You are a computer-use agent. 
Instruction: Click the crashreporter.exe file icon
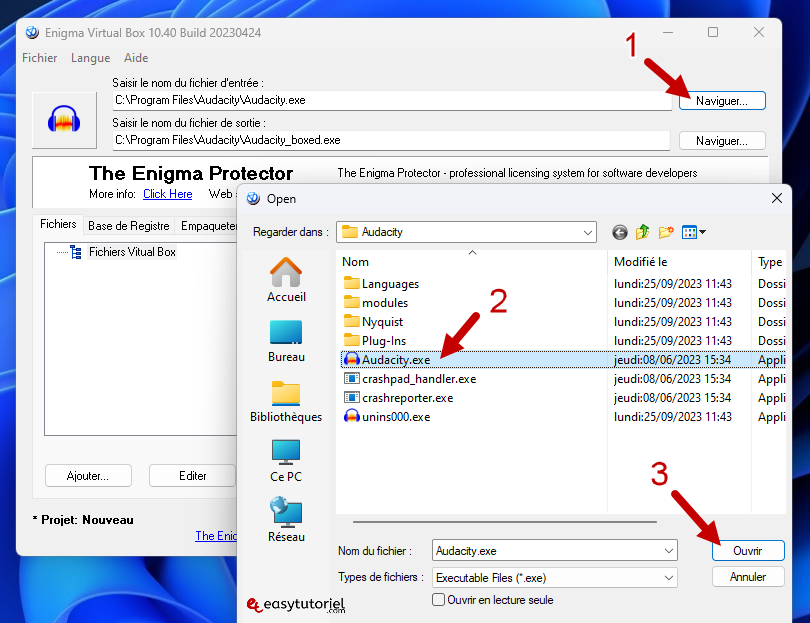[352, 397]
